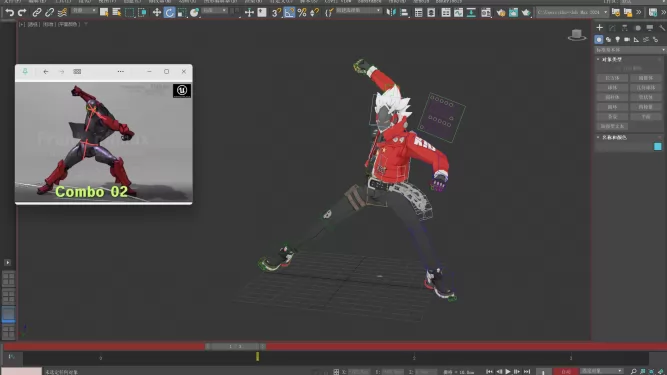Image resolution: width=667 pixels, height=375 pixels.
Task: Click the Select and Place tool
Action: point(194,12)
